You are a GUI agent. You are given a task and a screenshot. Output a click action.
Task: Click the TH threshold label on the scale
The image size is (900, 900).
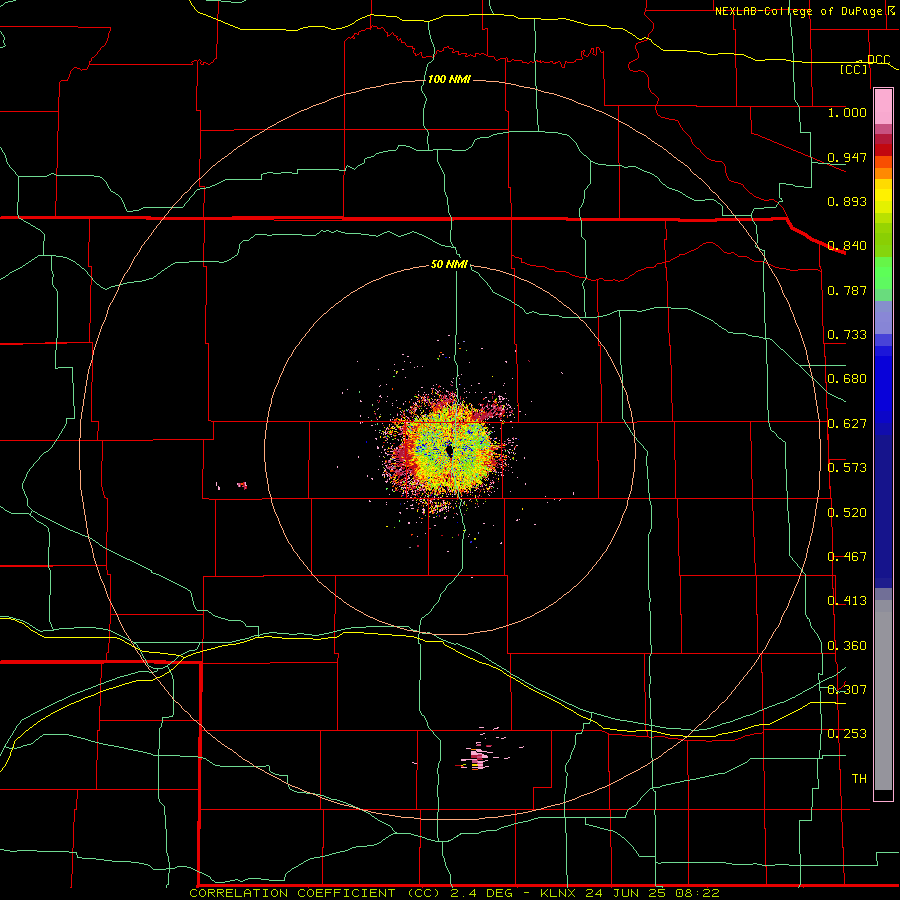point(859,778)
